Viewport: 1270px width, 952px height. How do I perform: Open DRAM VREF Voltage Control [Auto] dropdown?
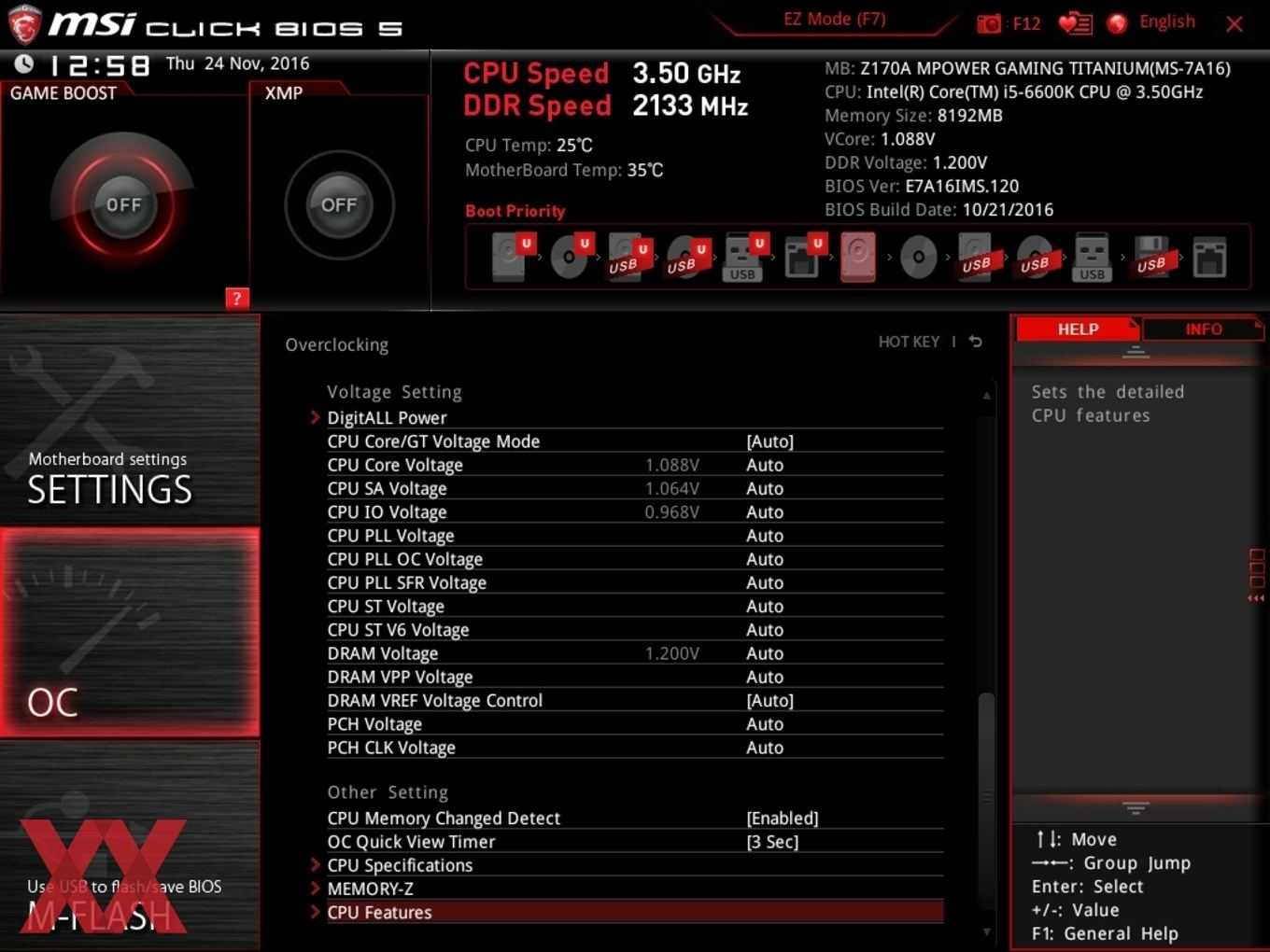click(769, 701)
